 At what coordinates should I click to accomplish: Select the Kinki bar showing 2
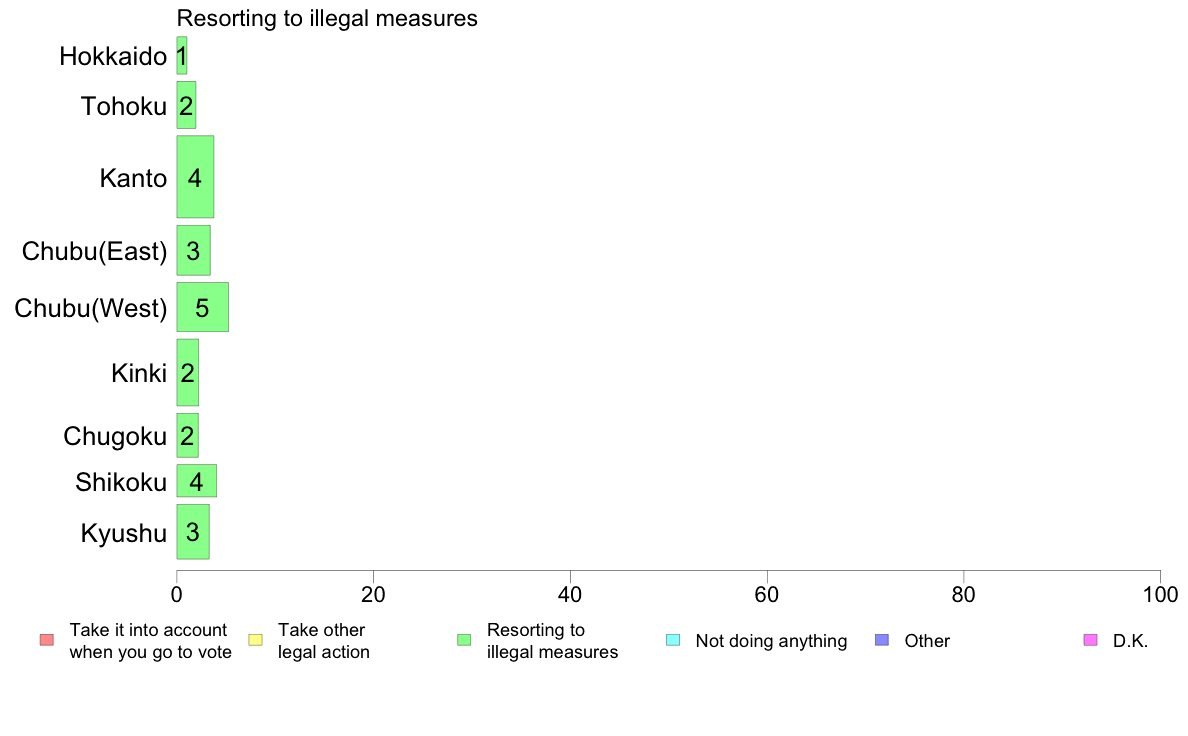point(188,372)
